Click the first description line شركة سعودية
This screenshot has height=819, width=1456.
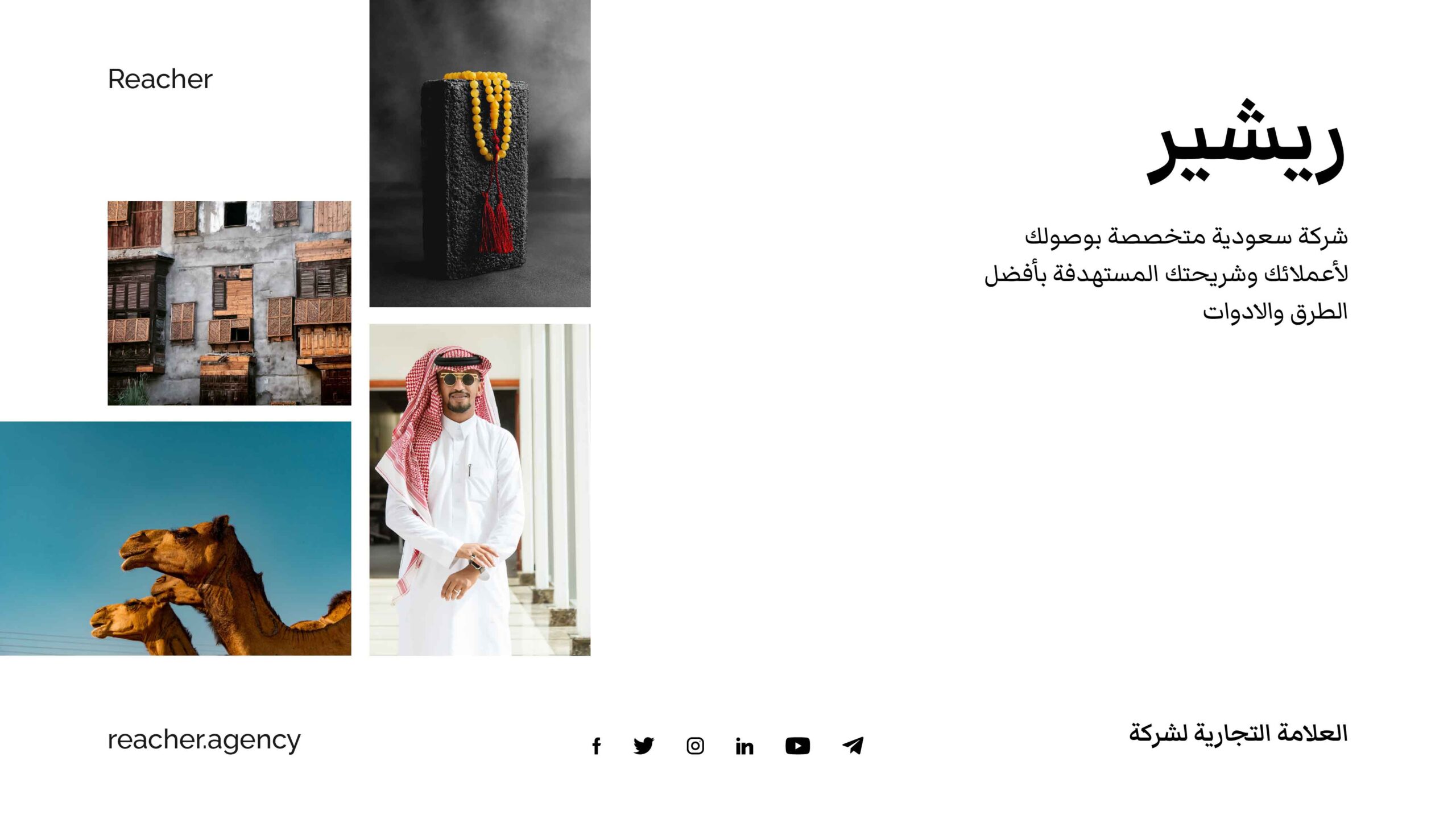coord(1186,237)
